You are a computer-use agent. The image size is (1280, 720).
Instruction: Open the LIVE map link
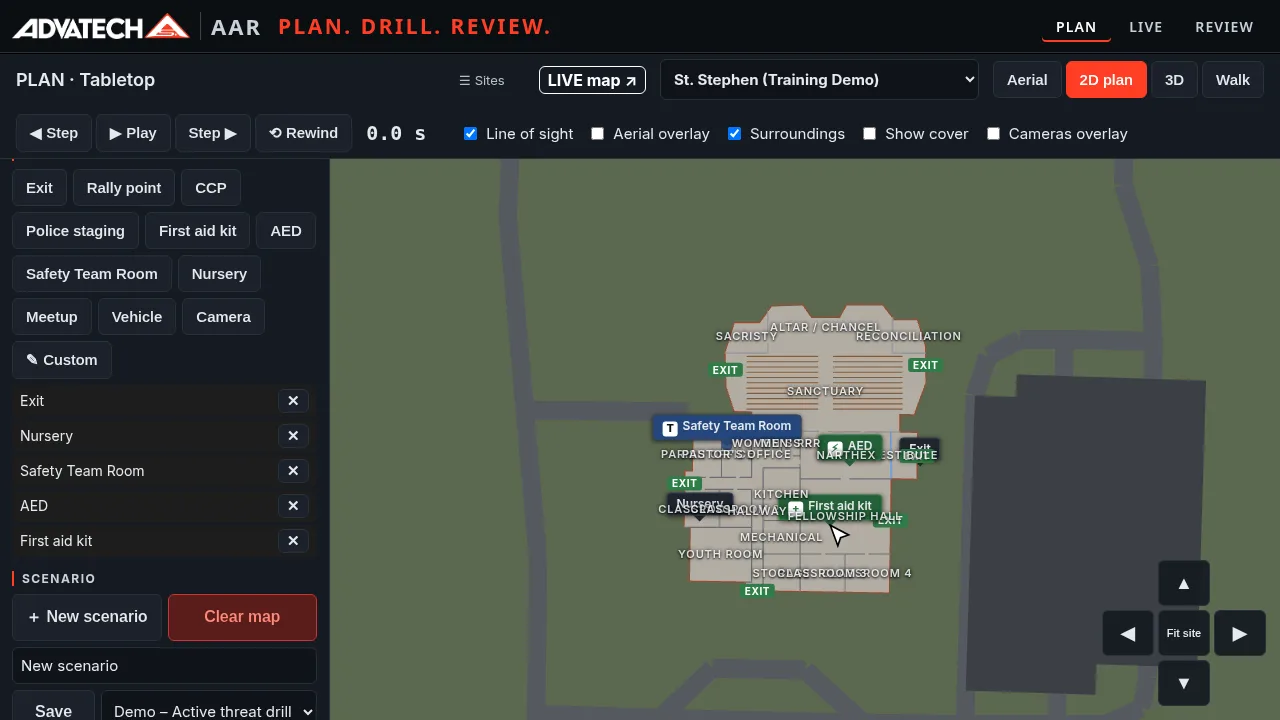tap(592, 80)
